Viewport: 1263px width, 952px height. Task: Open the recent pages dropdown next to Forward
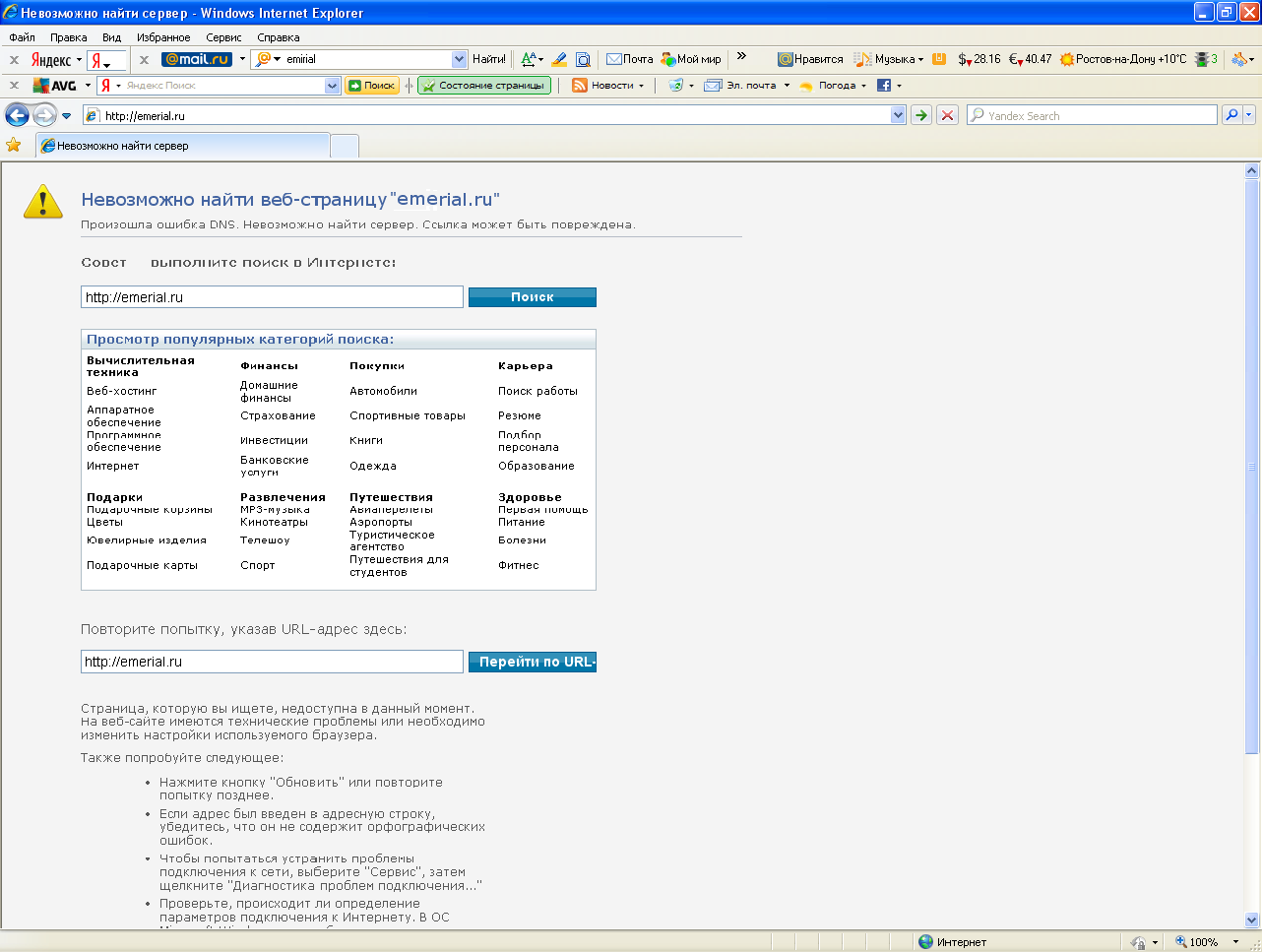pos(67,116)
